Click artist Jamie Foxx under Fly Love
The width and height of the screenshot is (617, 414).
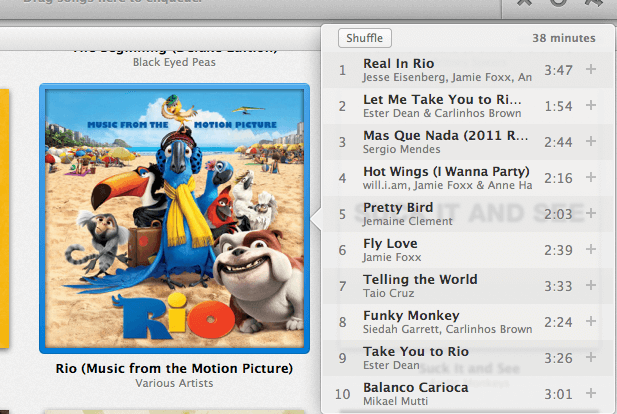392,257
